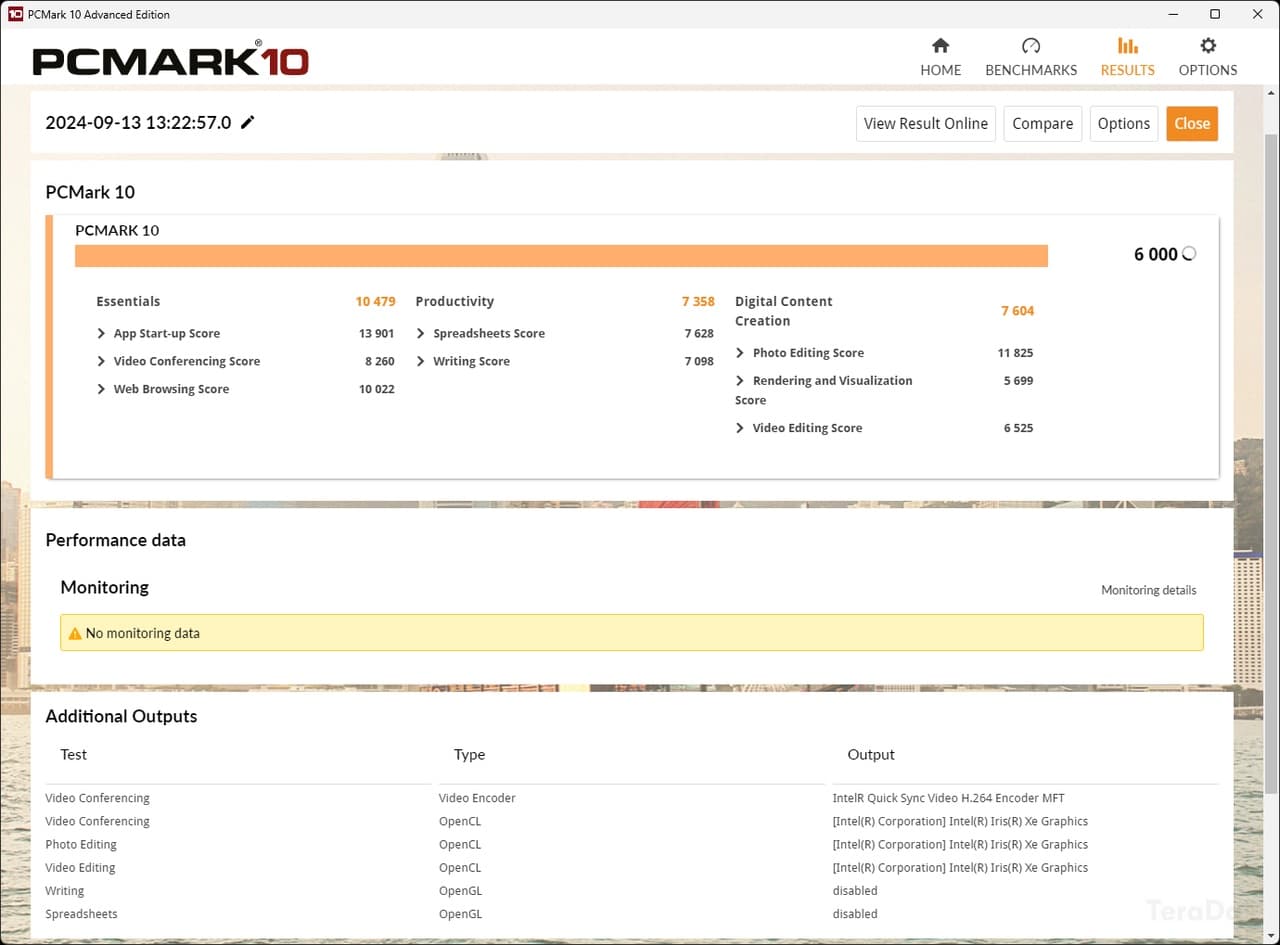Expand Writing Score
The height and width of the screenshot is (945, 1280).
click(421, 361)
